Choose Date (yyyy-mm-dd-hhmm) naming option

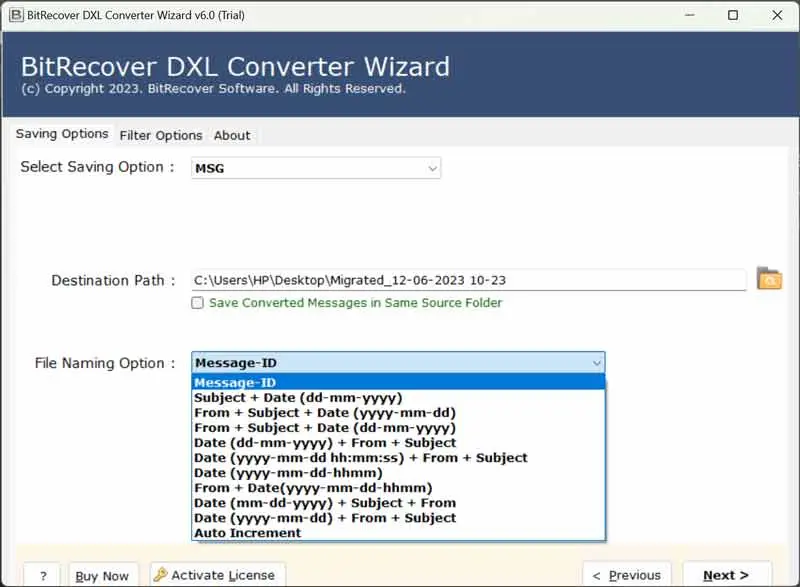click(x=398, y=473)
